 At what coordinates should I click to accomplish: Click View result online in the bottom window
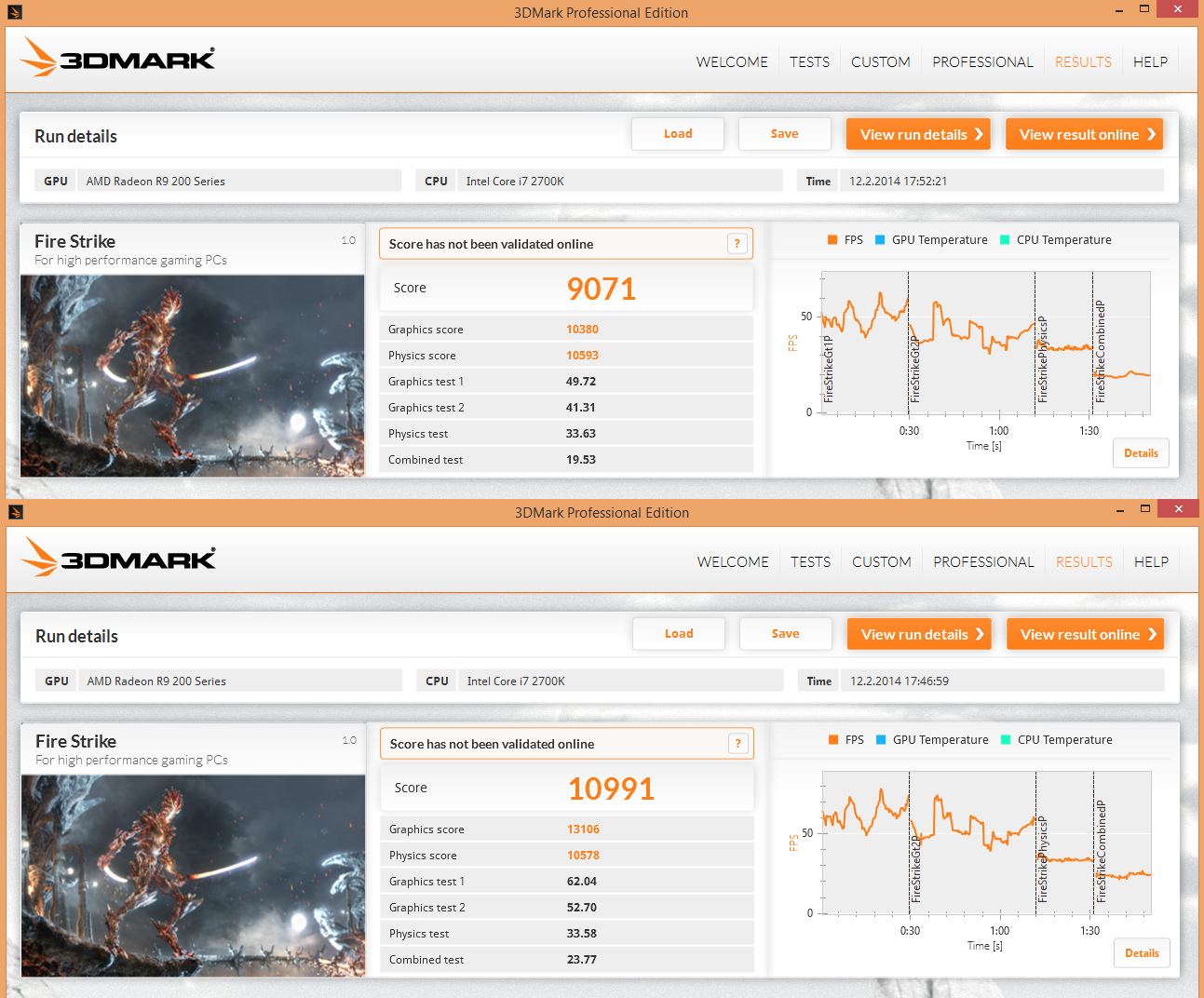click(x=1085, y=634)
